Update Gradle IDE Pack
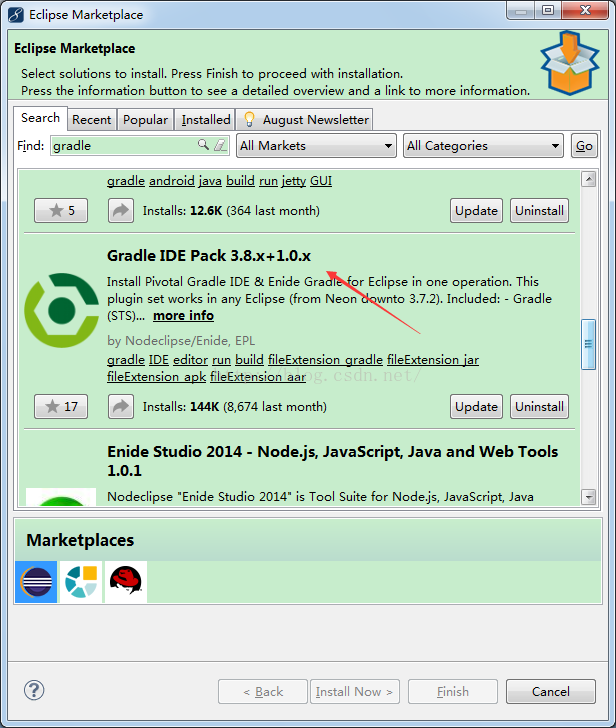 click(476, 406)
